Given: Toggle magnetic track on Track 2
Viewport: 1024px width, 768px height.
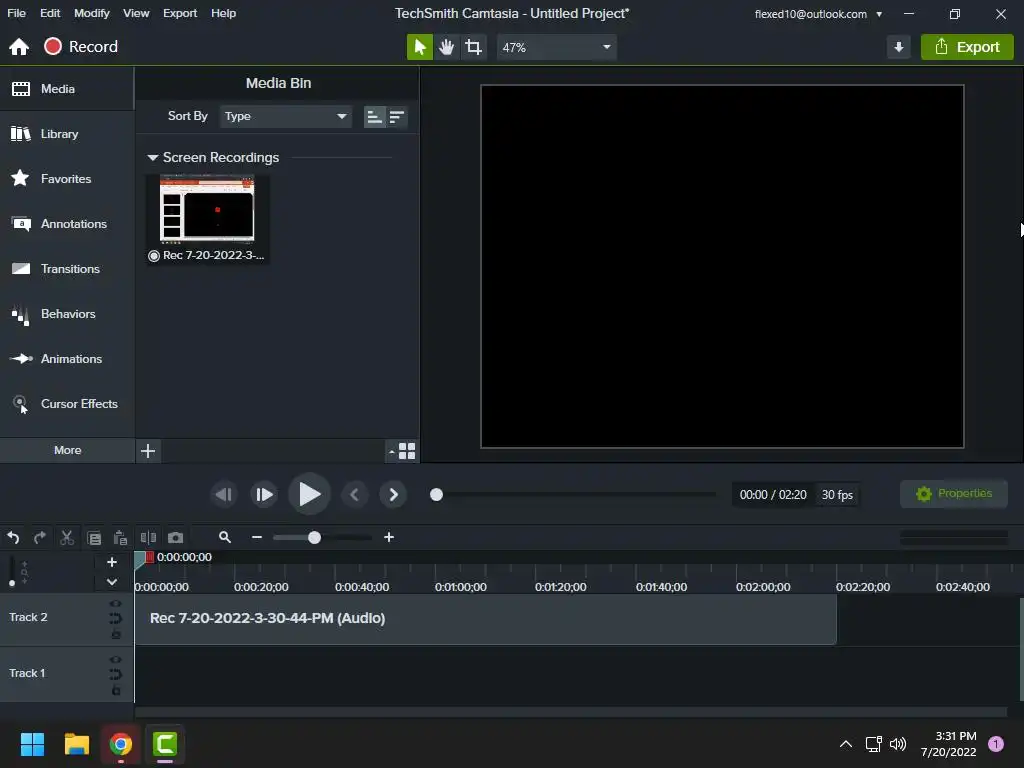Looking at the screenshot, I should pos(116,618).
